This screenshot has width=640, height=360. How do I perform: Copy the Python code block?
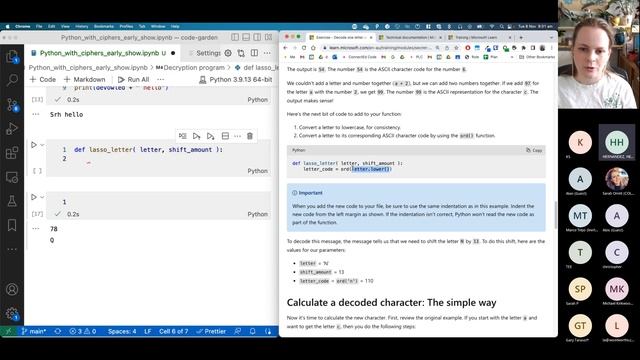[534, 150]
